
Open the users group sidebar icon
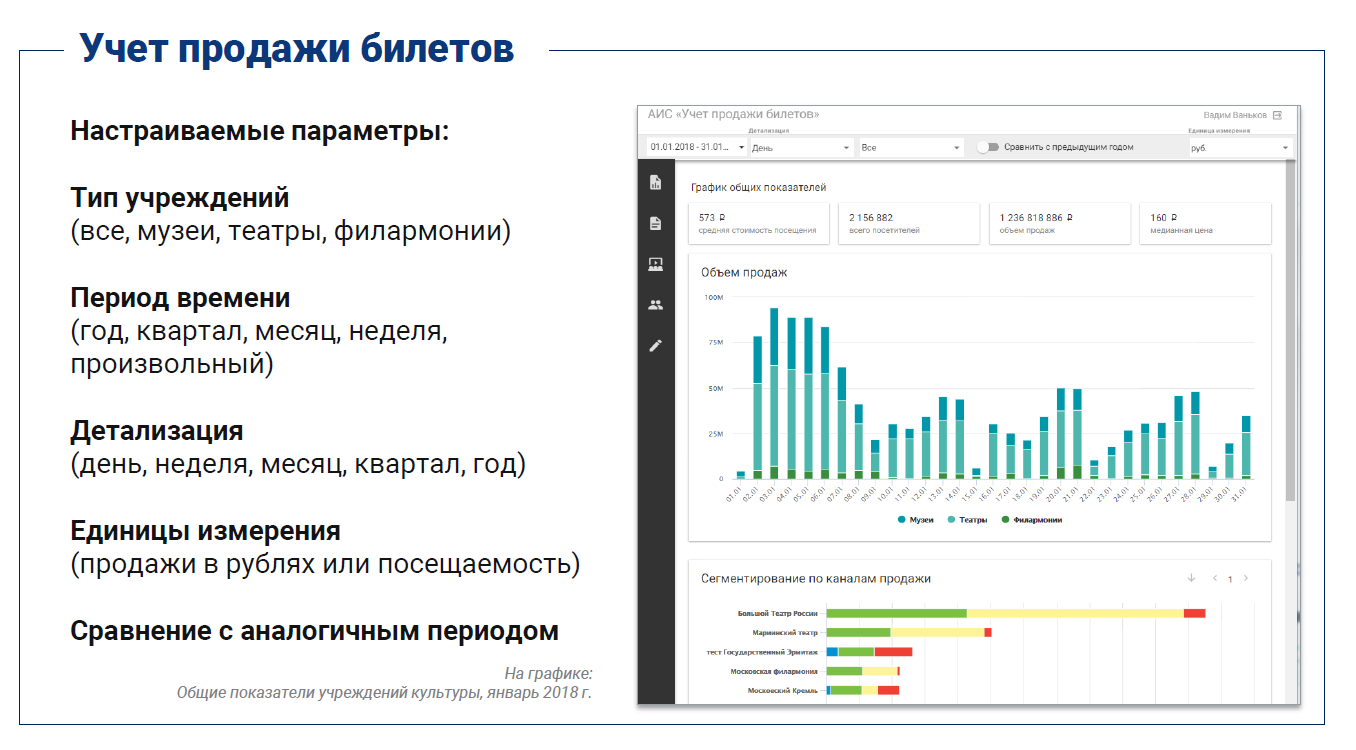tap(655, 305)
